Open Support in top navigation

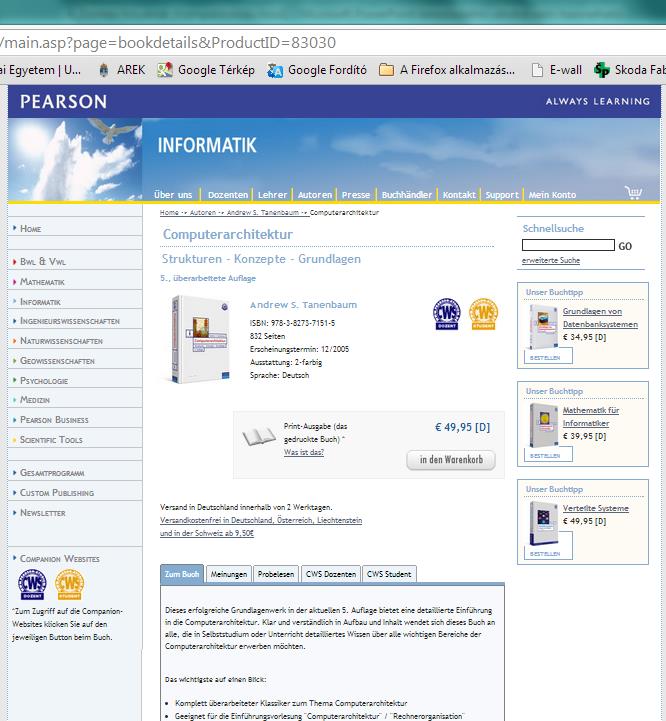502,195
